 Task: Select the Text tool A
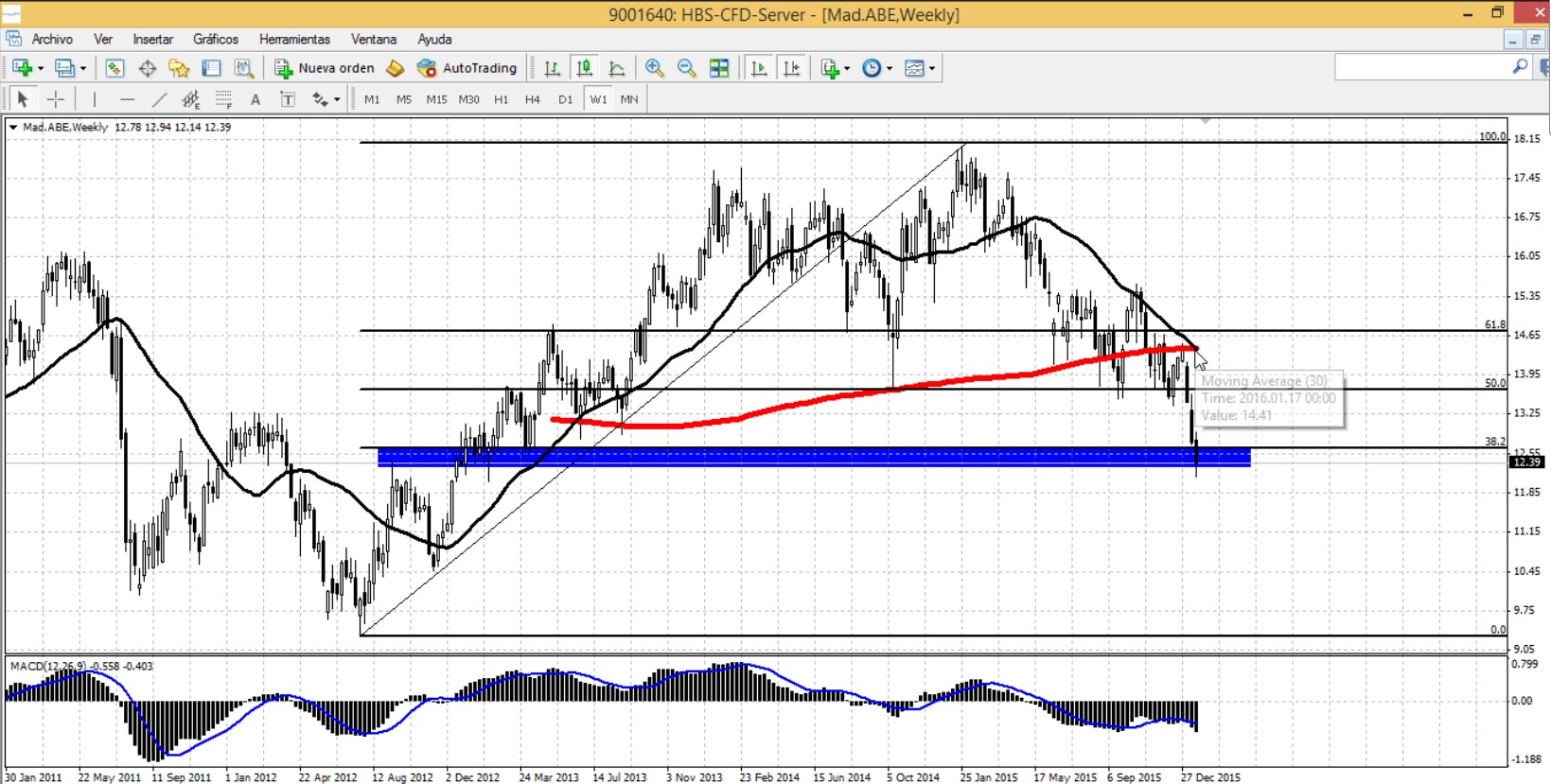256,99
